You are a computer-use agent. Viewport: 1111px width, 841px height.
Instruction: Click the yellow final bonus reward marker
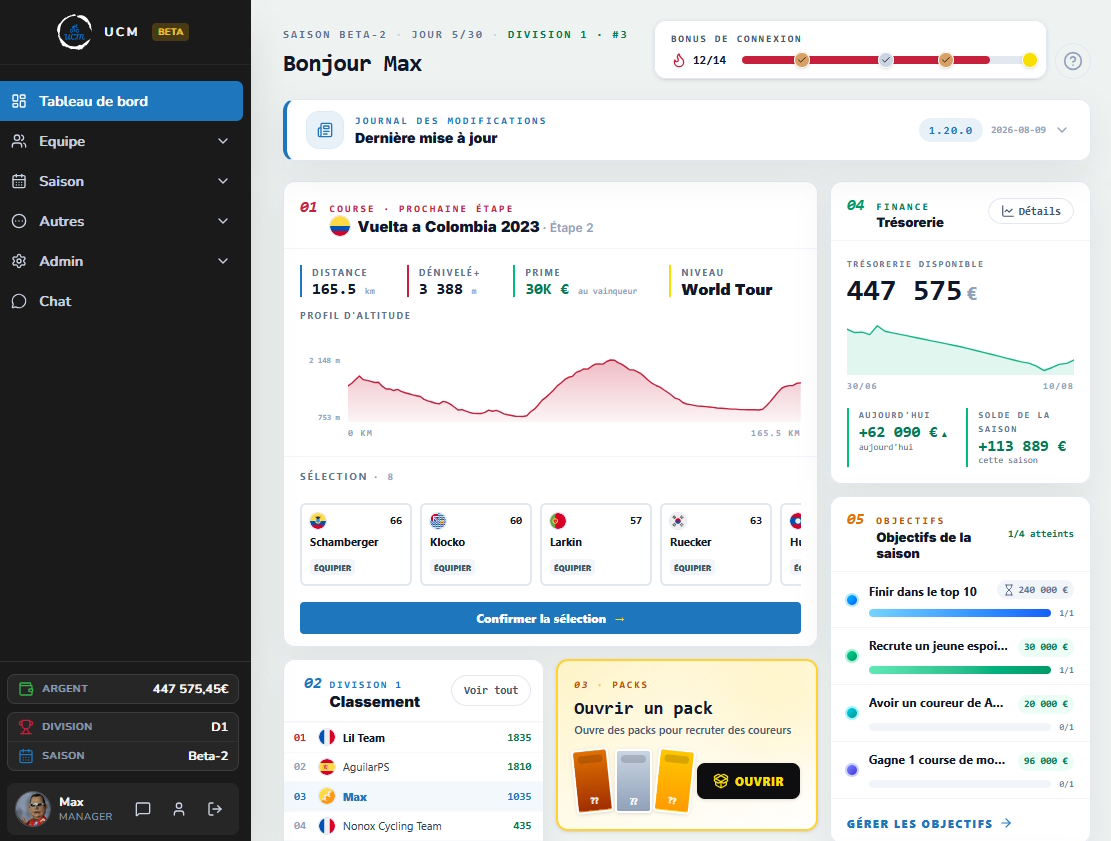tap(1030, 60)
